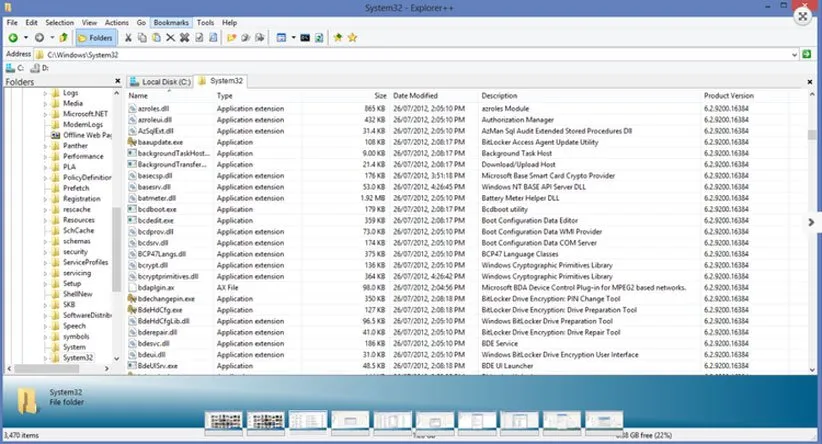Click the Cut scissors icon
The width and height of the screenshot is (822, 444).
pos(128,37)
